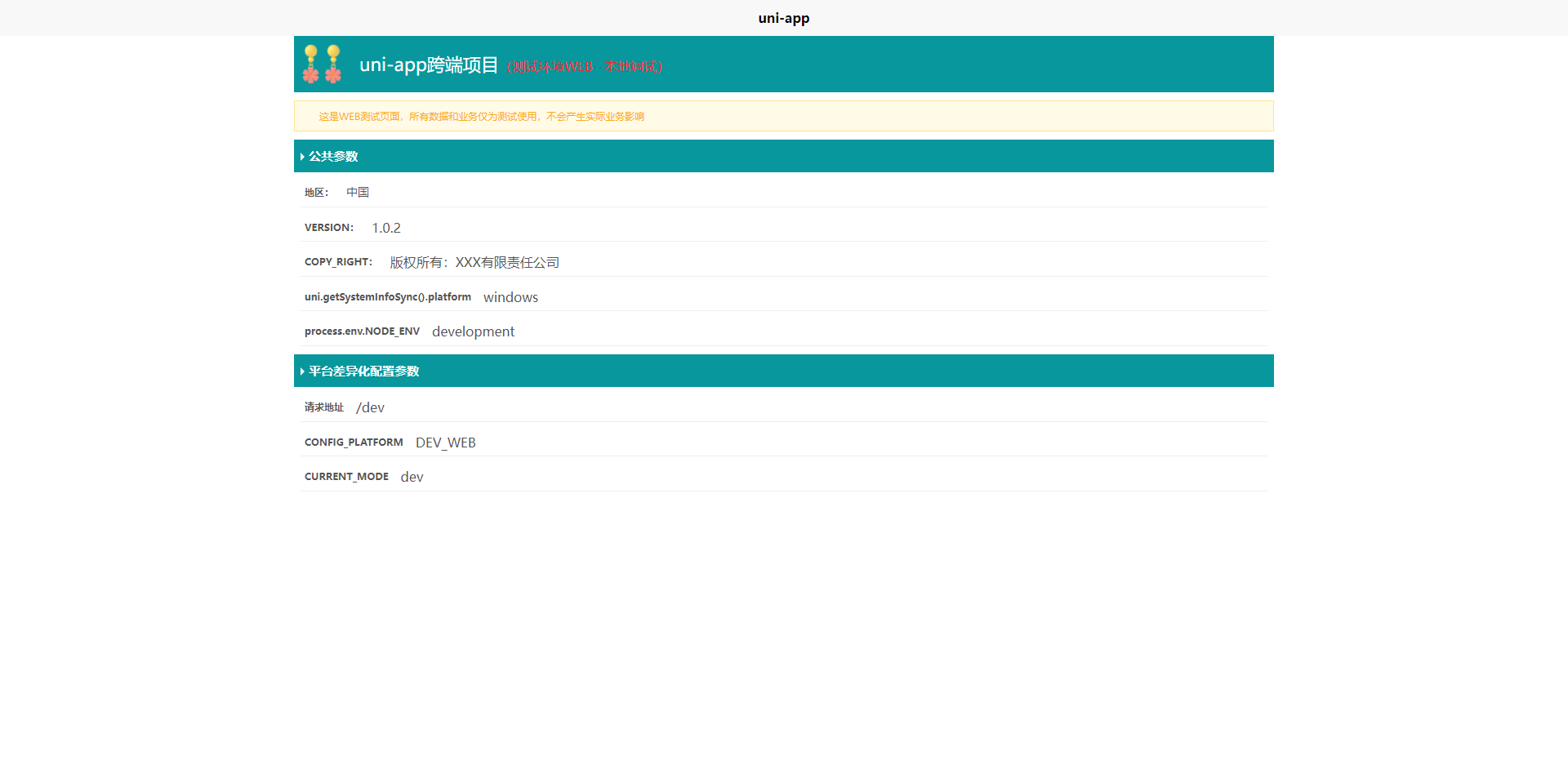Click the red 测试环境WEB--本地调试 label
Image resolution: width=1568 pixels, height=765 pixels.
585,68
